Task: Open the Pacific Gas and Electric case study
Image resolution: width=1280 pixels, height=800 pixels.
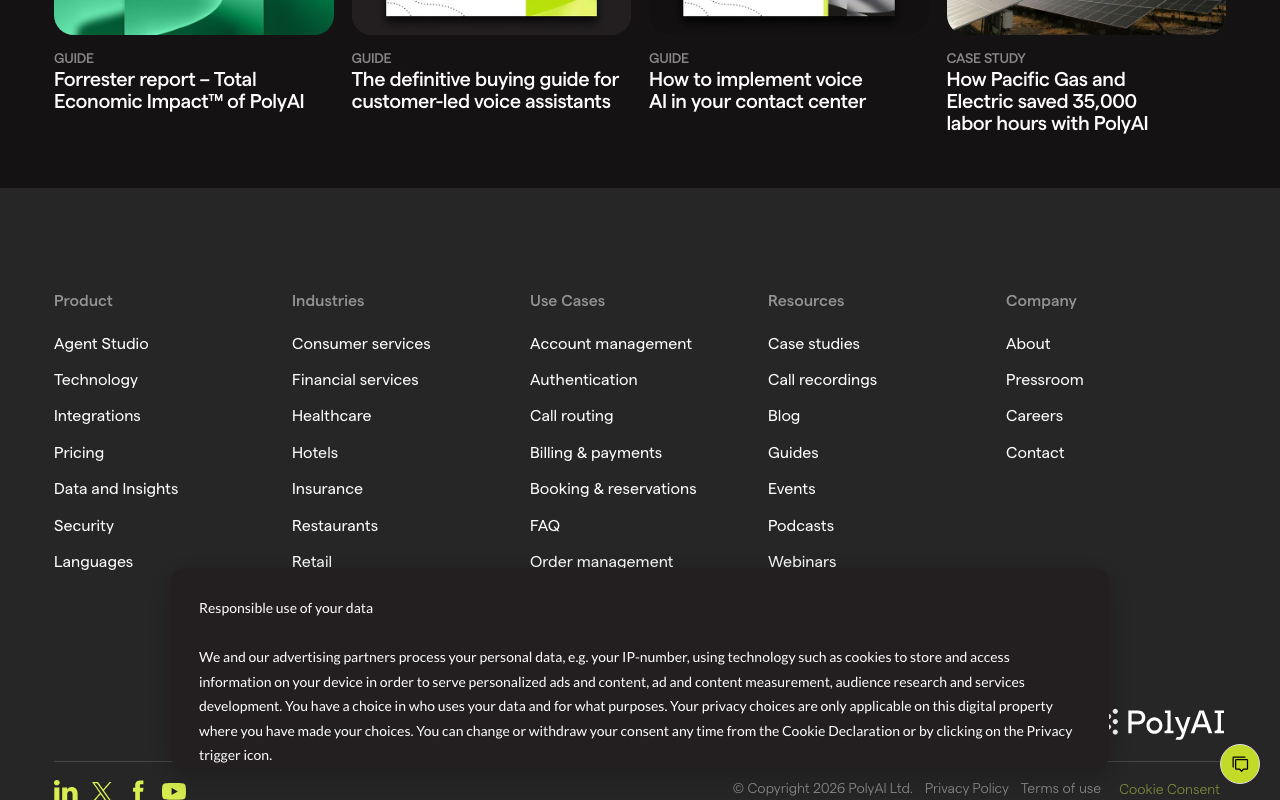Action: click(x=1047, y=102)
